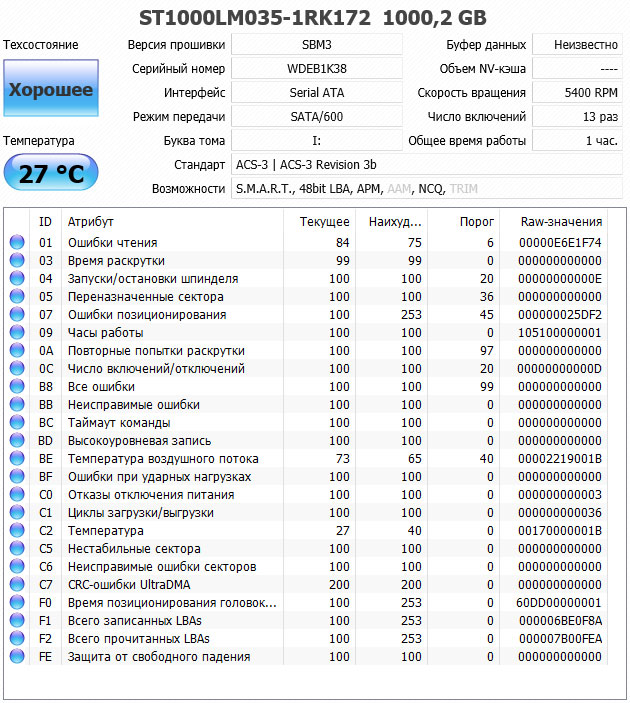Click threshold value 99 in Все ошибки row

487,386
